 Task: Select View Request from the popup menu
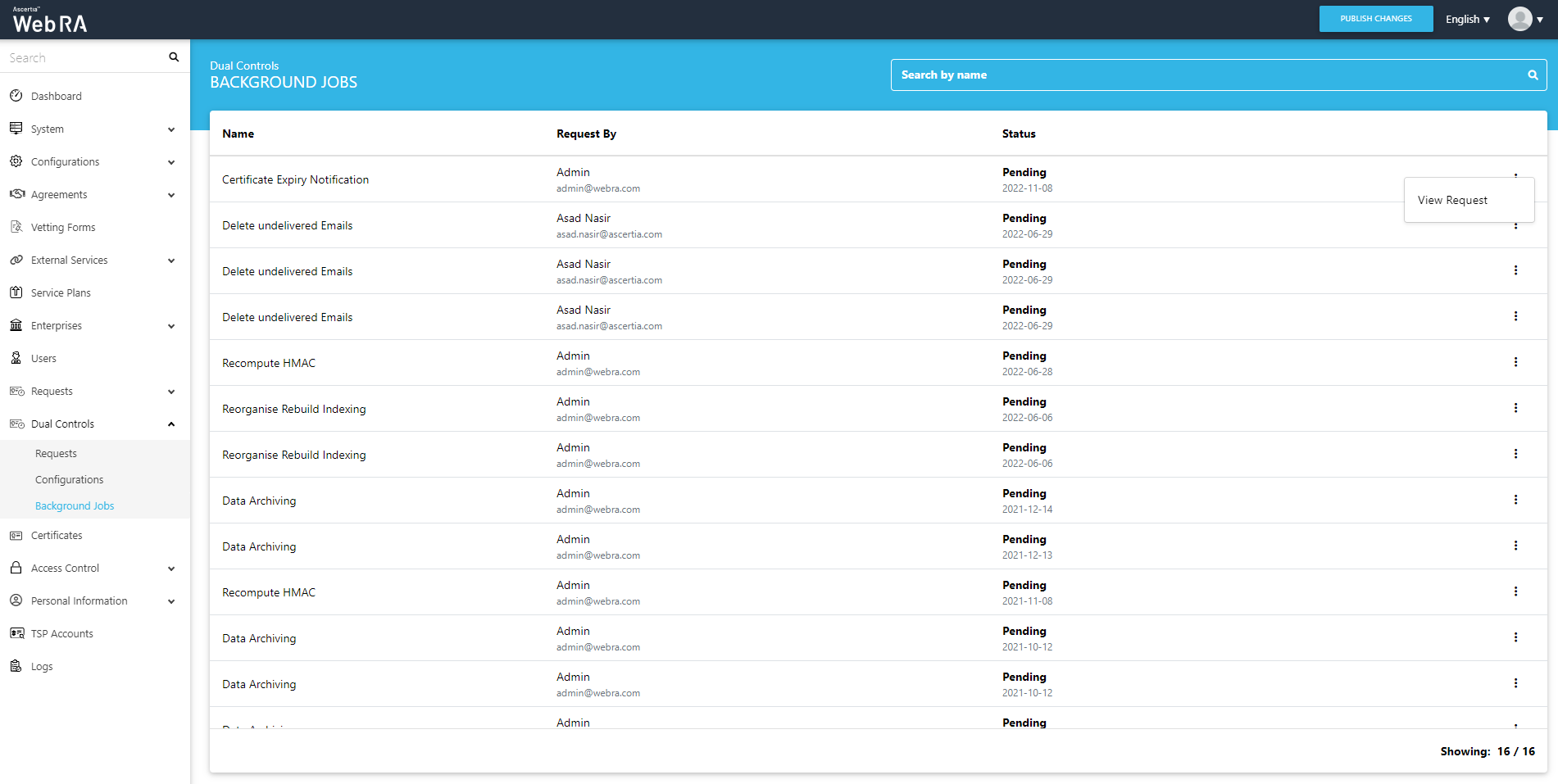(x=1452, y=201)
